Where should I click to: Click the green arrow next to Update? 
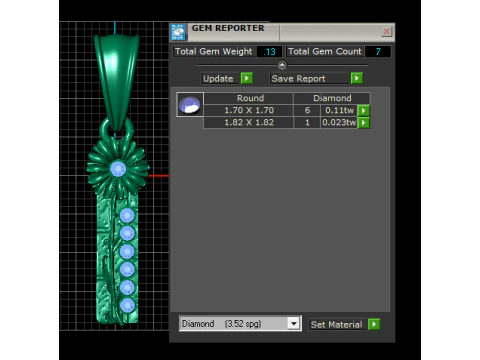coord(247,78)
